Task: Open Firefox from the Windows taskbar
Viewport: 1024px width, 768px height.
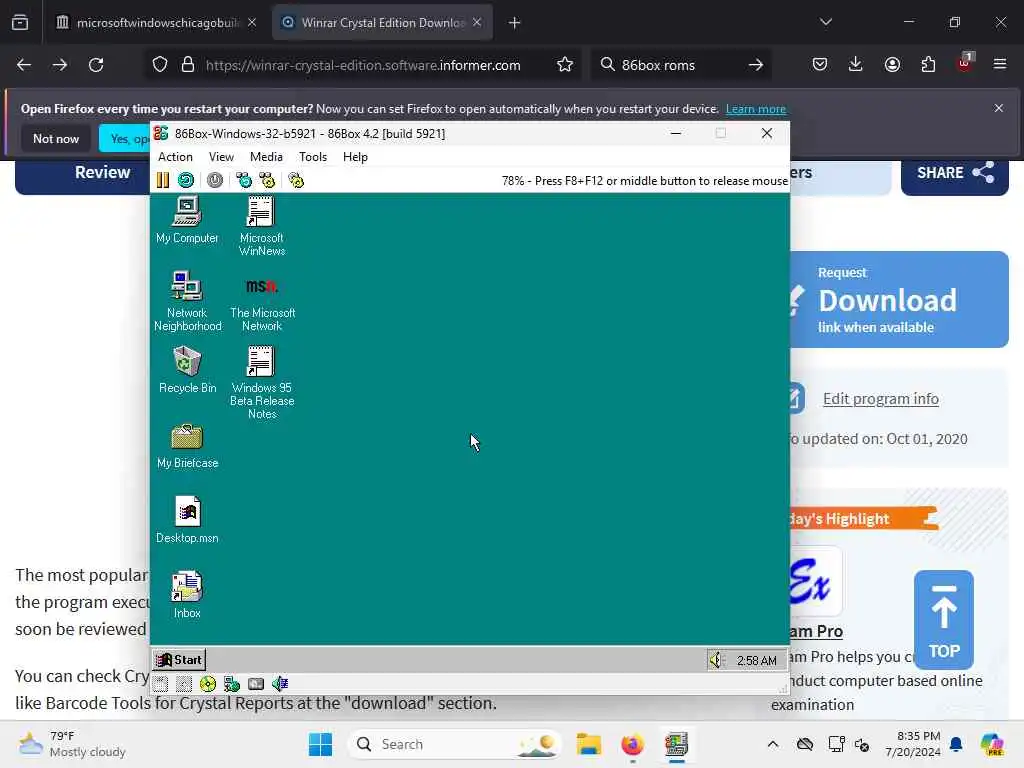Action: tap(632, 744)
